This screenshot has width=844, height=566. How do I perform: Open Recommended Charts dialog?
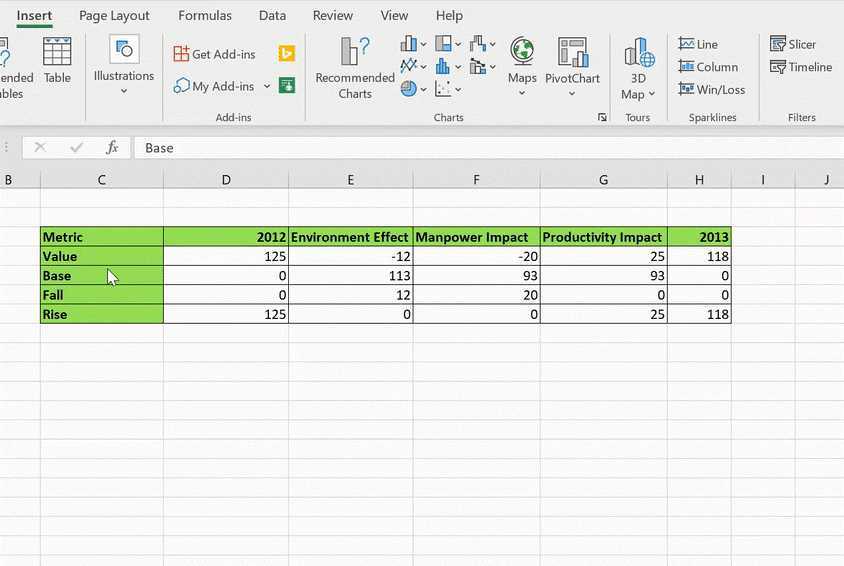tap(355, 68)
